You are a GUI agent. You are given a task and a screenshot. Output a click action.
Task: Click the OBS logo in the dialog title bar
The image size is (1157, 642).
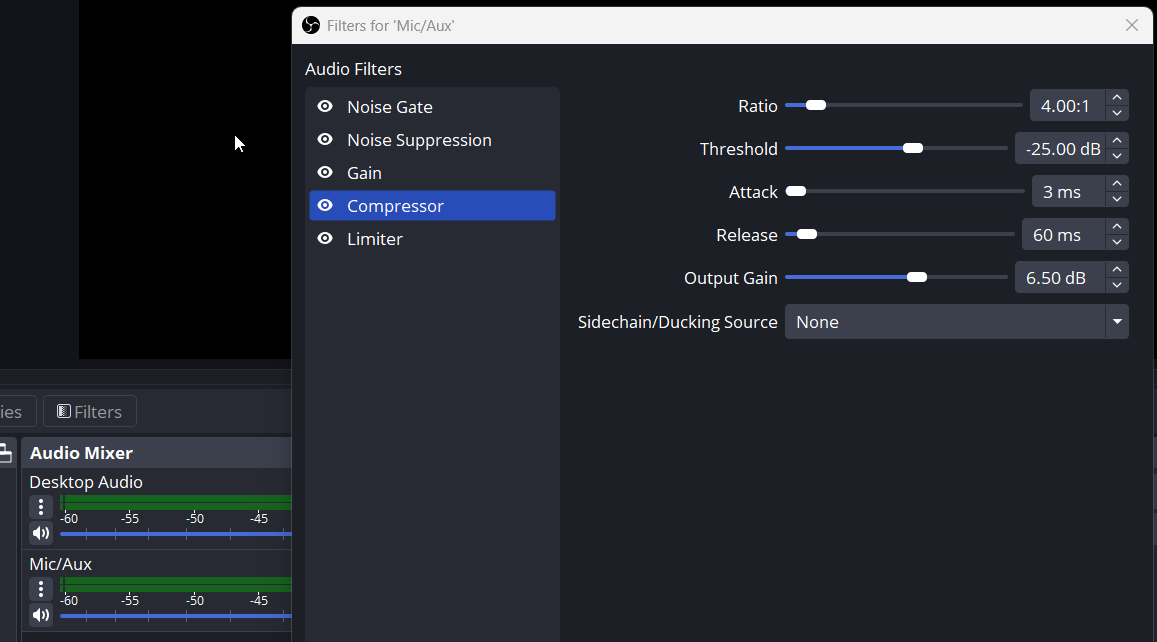click(x=311, y=25)
